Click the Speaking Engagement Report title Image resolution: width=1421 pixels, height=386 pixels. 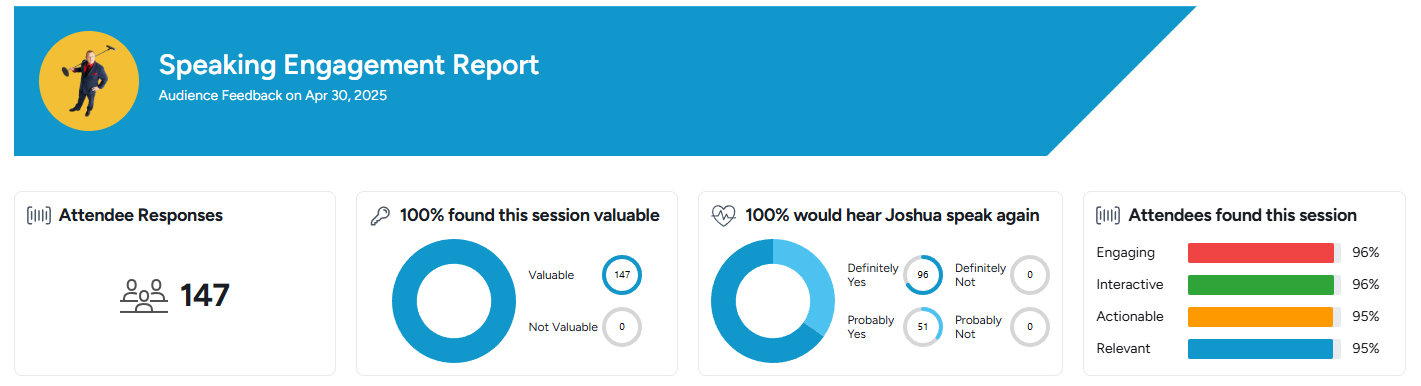(x=349, y=65)
